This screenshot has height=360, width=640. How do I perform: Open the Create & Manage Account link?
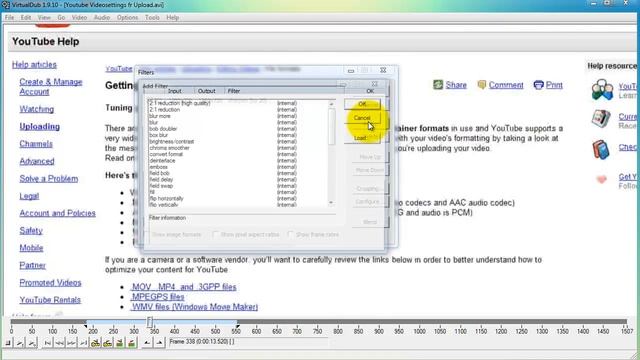[51, 87]
